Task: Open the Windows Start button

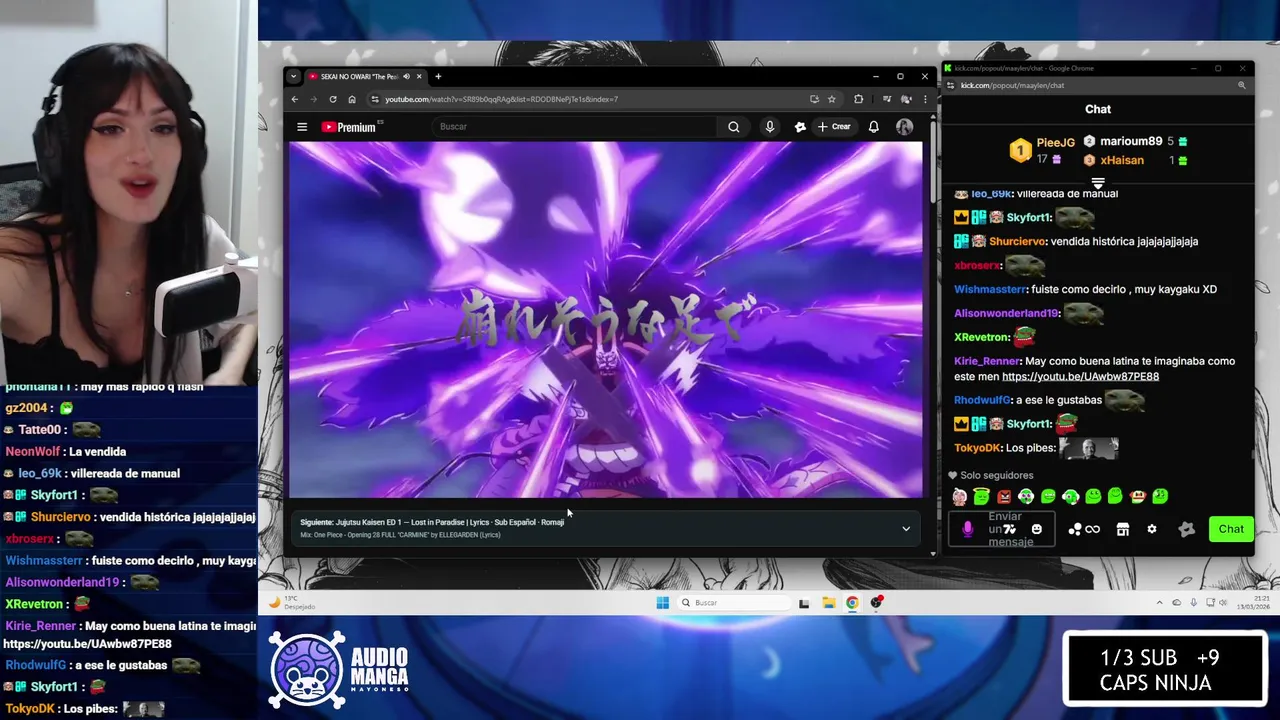Action: (662, 603)
